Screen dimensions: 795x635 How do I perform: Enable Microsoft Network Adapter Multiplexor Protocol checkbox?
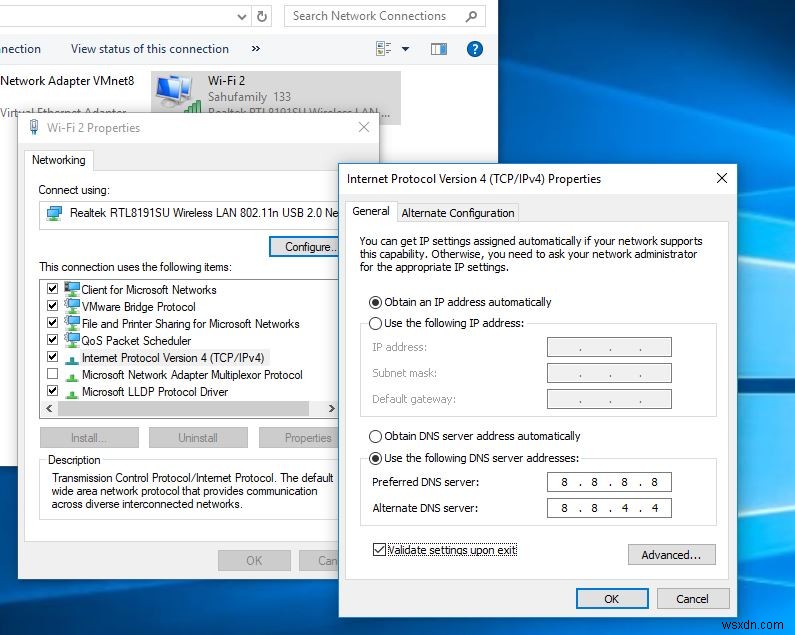point(52,374)
